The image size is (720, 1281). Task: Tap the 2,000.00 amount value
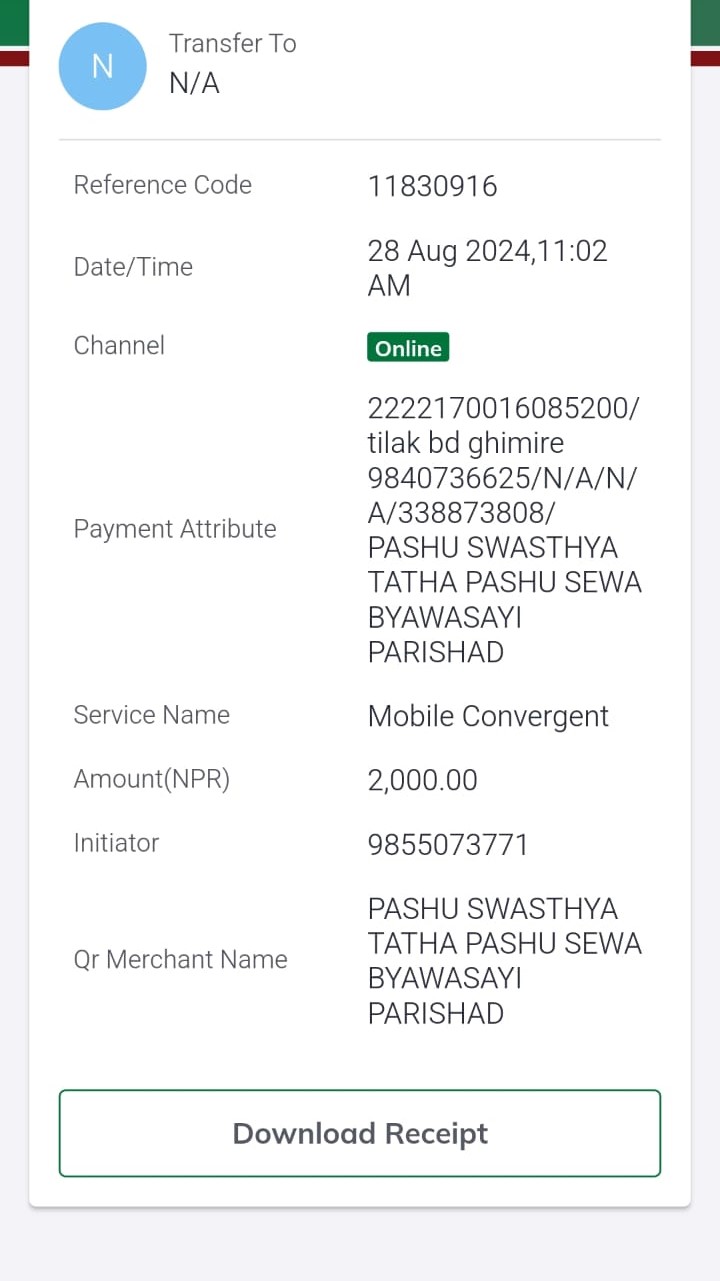click(422, 780)
